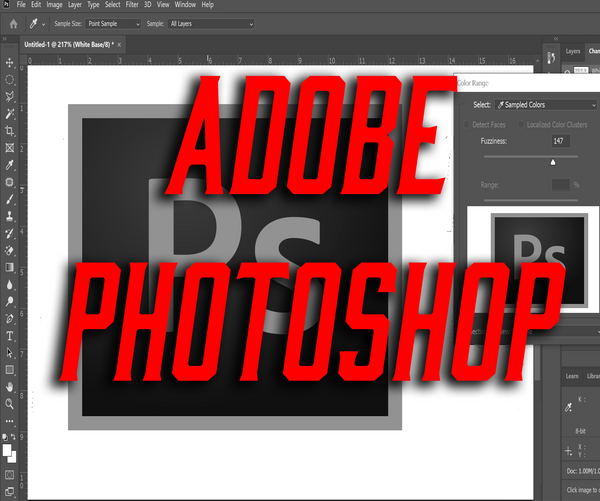
Task: Open the Edit menu
Action: pyautogui.click(x=36, y=5)
